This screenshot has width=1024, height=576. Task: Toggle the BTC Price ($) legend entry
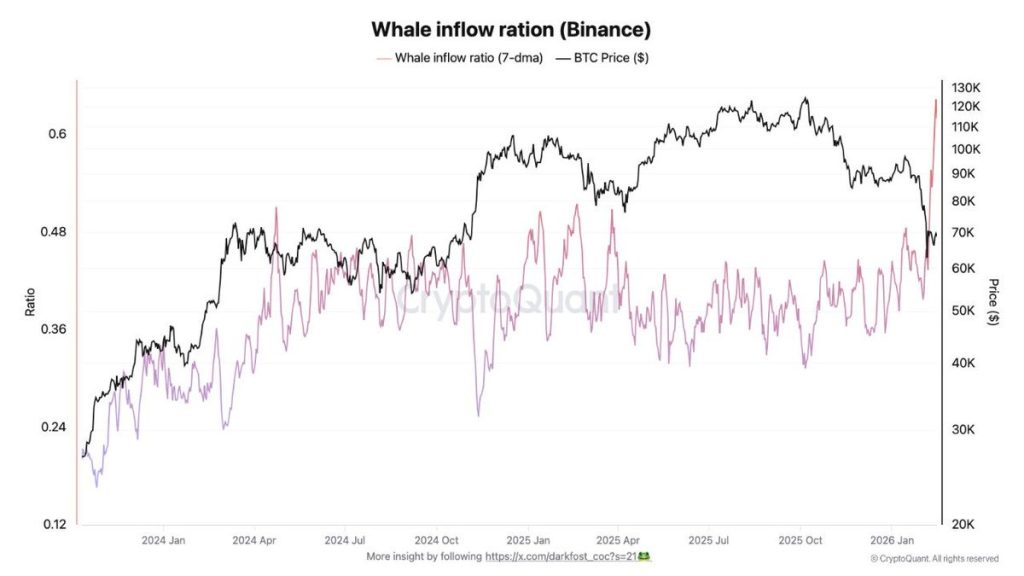pyautogui.click(x=611, y=57)
